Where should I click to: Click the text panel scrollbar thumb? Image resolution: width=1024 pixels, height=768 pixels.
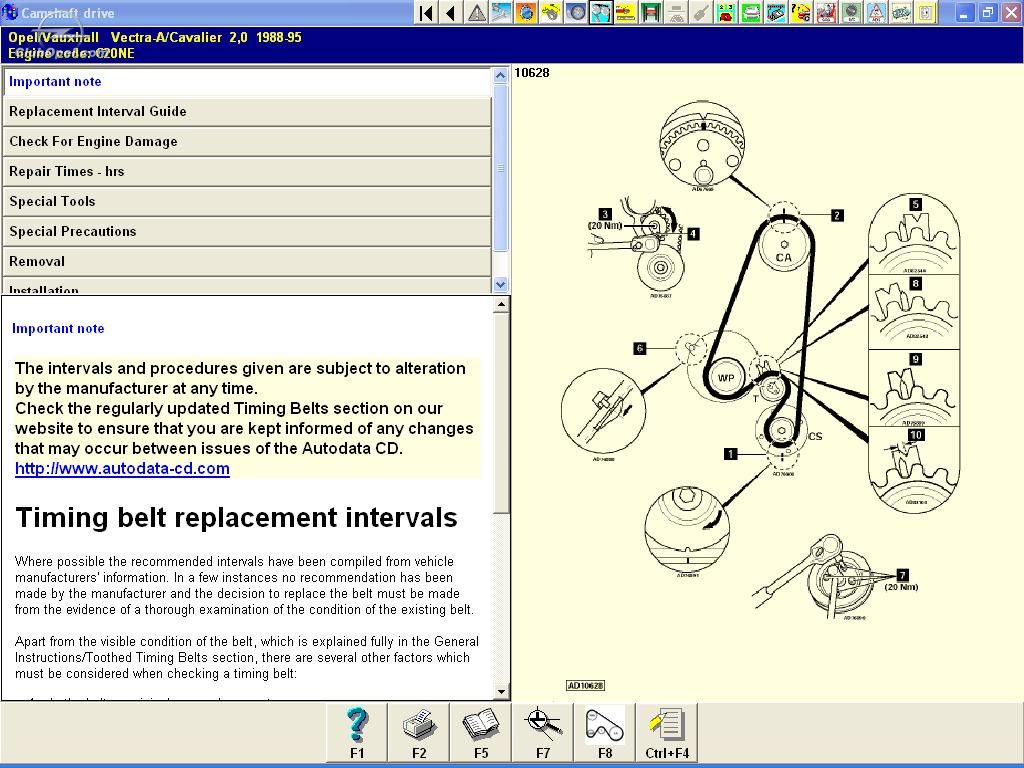pos(501,412)
